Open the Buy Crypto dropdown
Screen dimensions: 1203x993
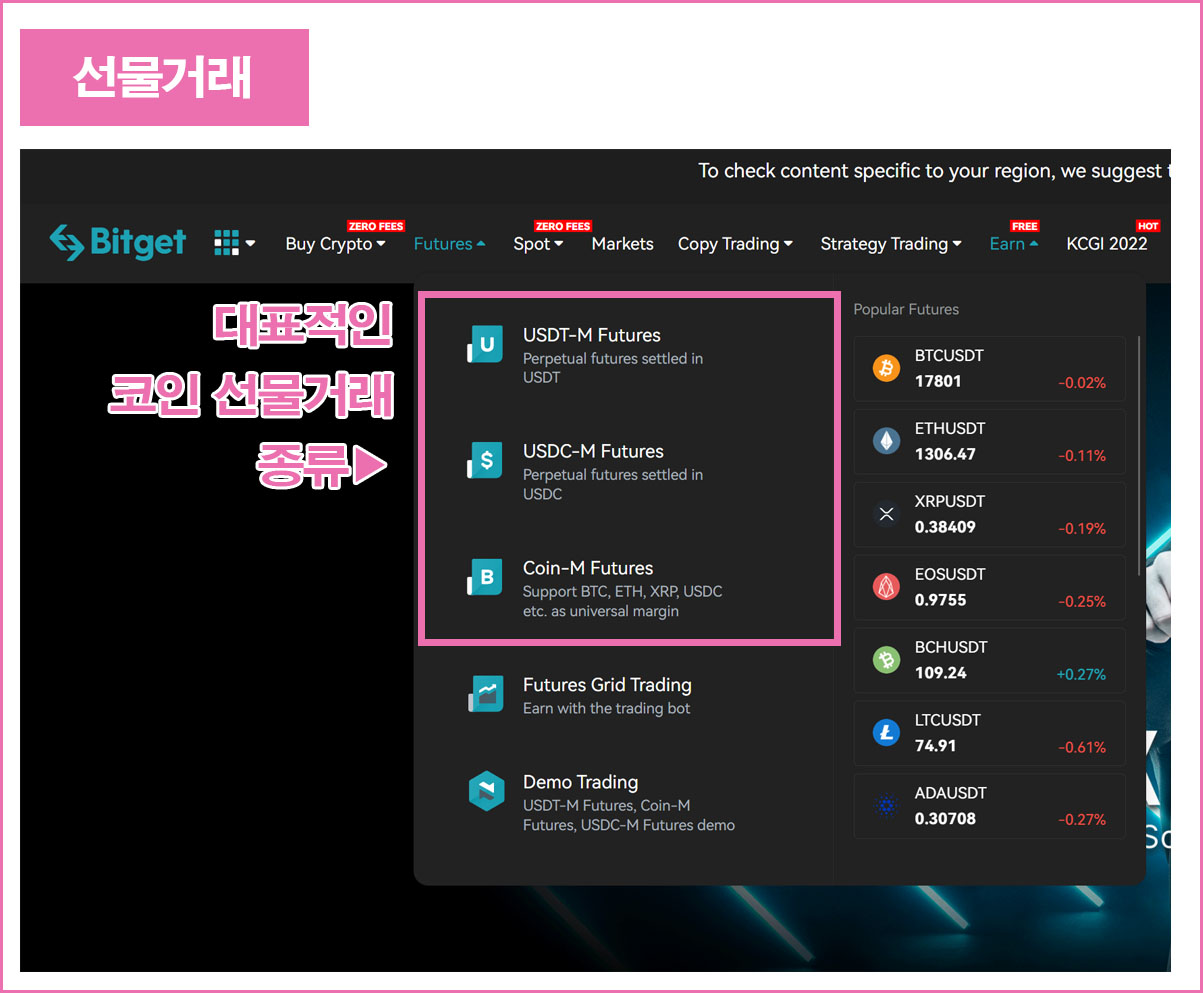click(335, 244)
